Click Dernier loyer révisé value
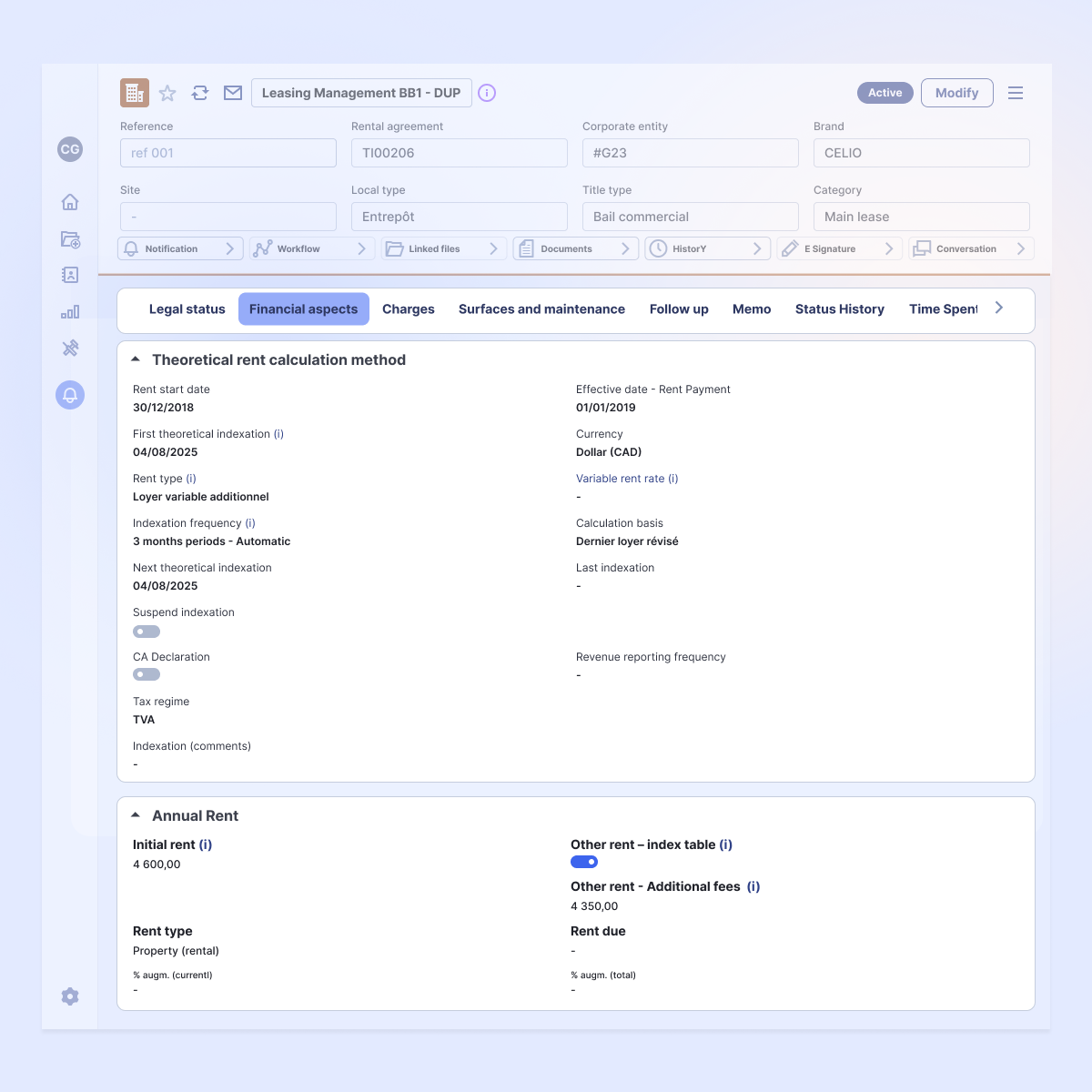Image resolution: width=1092 pixels, height=1092 pixels. pos(627,541)
